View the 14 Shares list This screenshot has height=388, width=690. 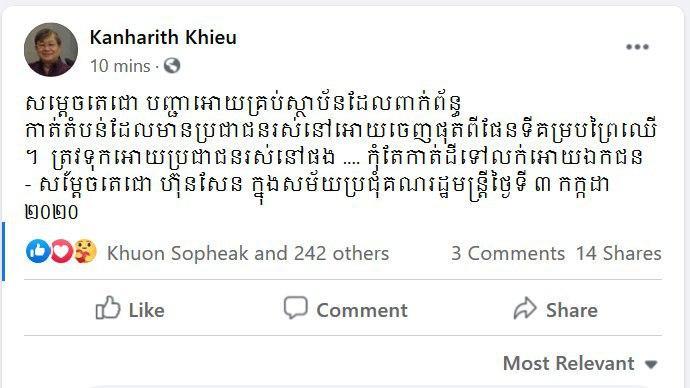(618, 253)
